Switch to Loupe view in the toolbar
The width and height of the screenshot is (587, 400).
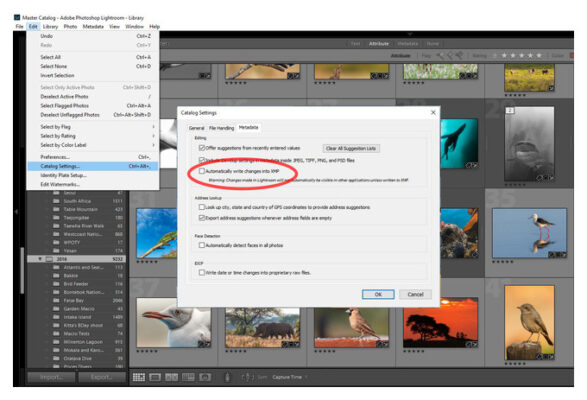pos(155,377)
